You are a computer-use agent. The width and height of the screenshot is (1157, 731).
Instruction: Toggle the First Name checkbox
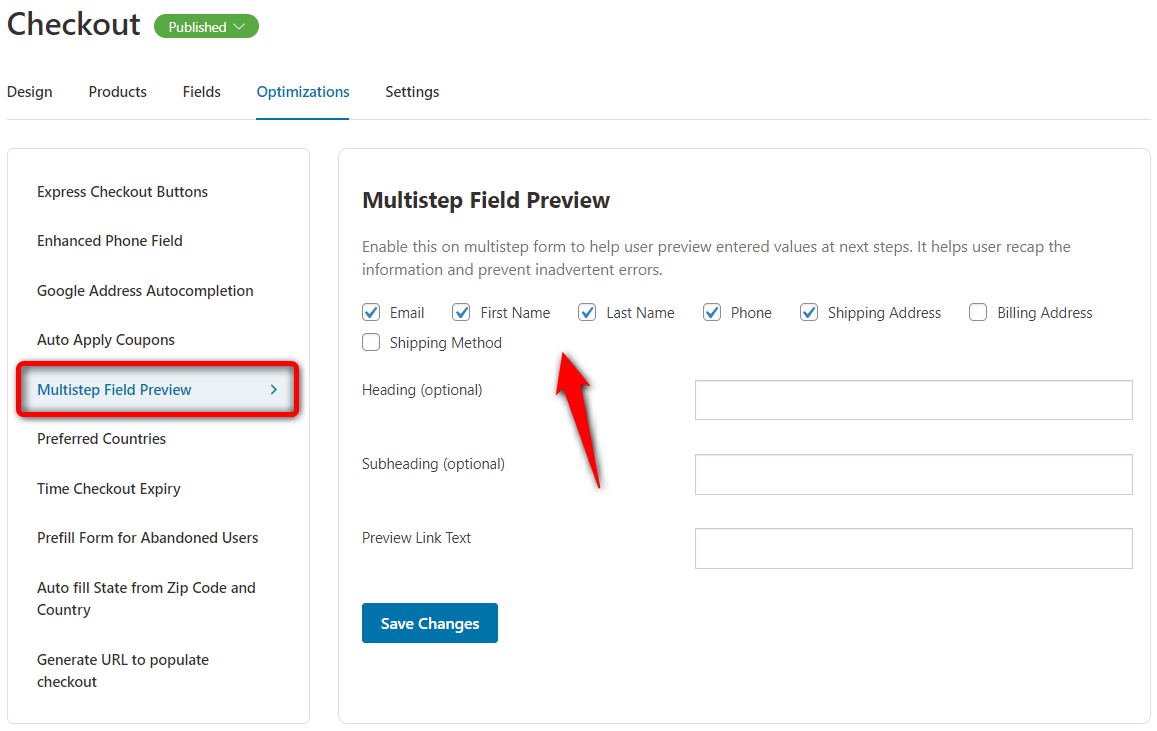click(x=461, y=313)
